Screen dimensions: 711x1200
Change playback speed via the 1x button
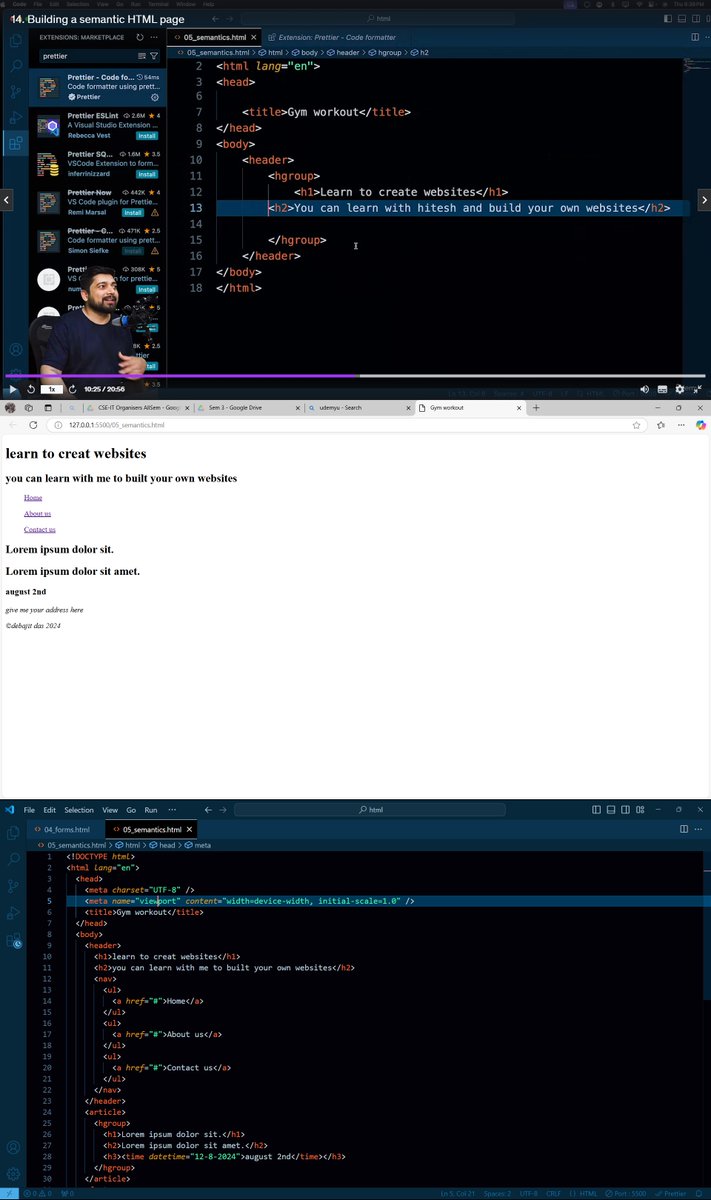click(x=52, y=389)
